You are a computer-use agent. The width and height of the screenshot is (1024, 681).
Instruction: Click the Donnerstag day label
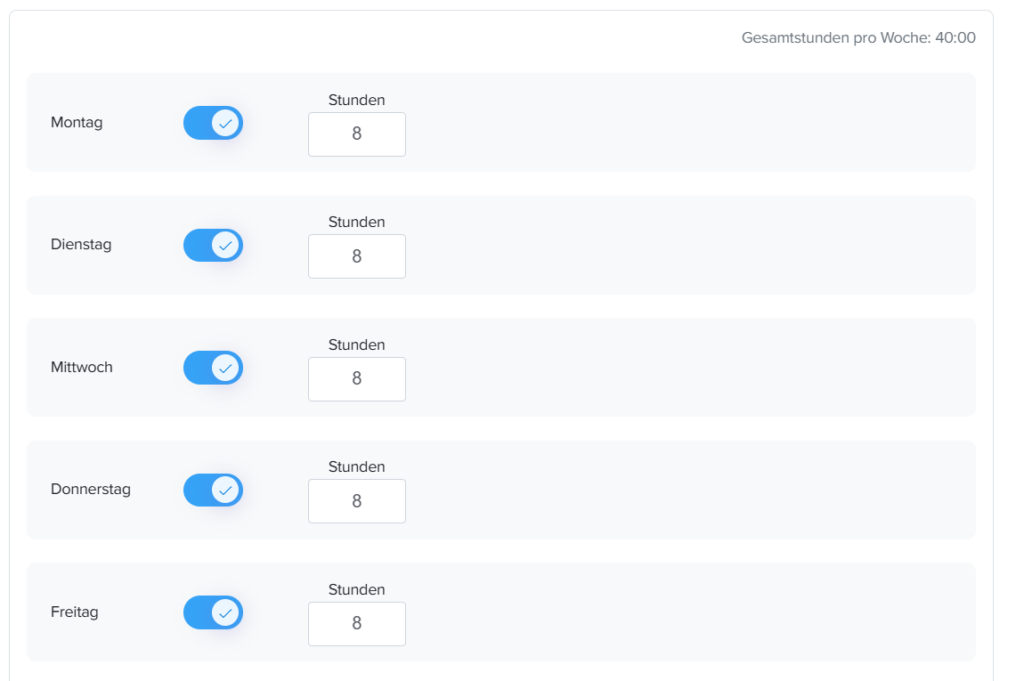[91, 489]
